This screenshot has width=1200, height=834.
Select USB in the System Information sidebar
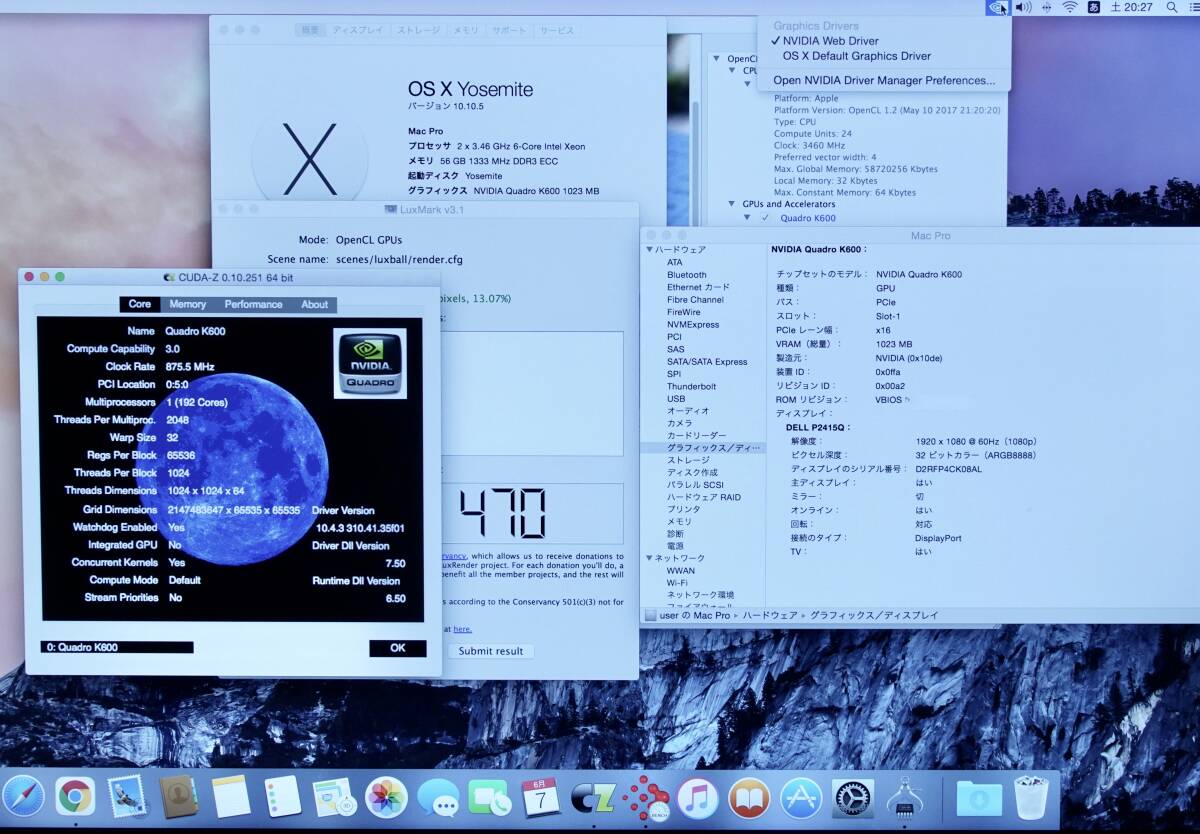click(x=676, y=399)
